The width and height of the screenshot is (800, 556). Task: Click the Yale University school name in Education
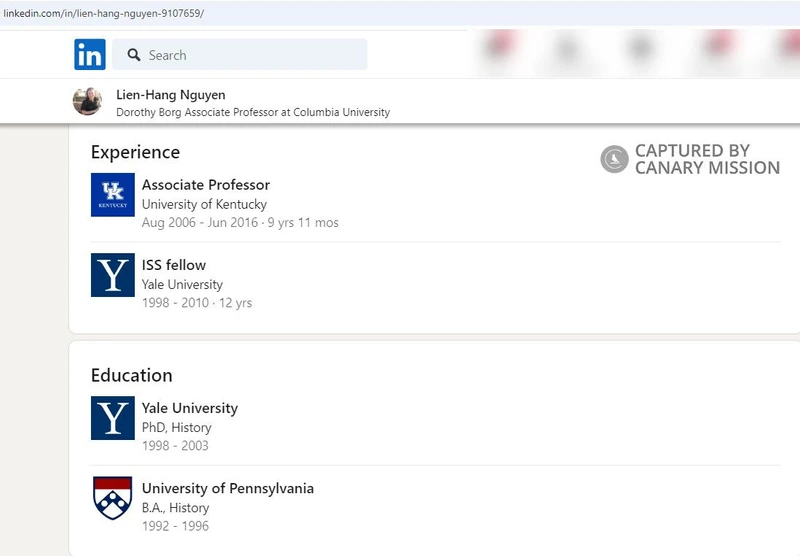[190, 408]
